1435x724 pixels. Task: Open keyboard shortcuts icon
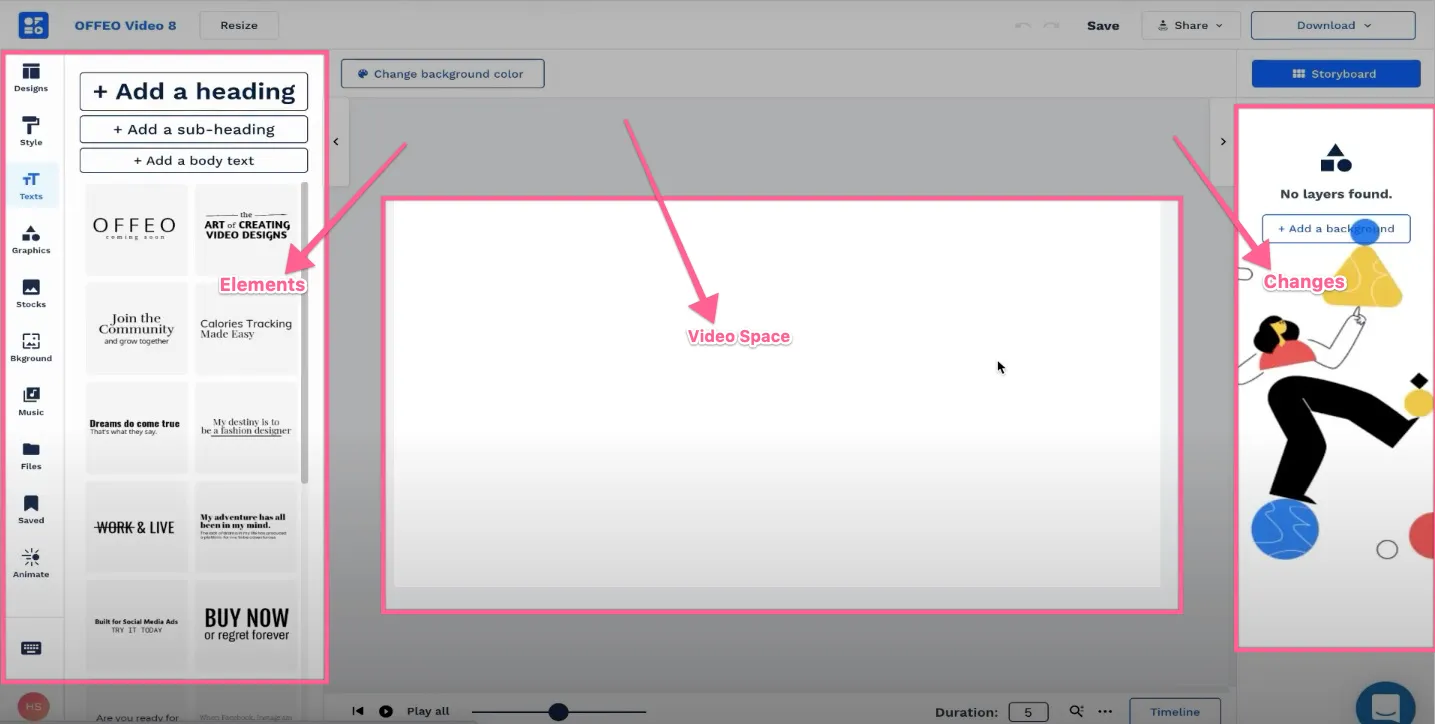pos(31,648)
